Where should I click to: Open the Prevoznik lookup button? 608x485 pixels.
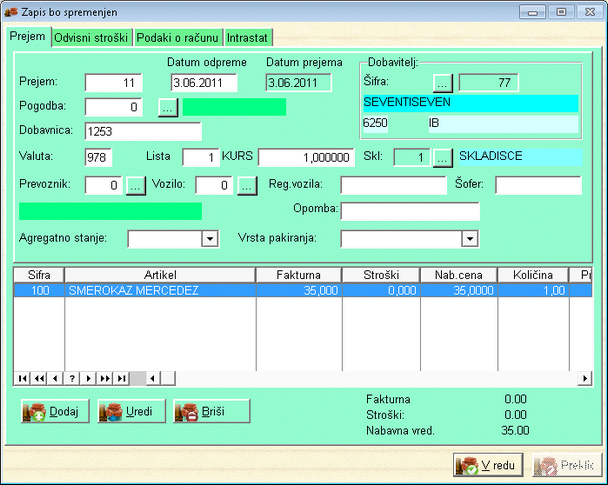pyautogui.click(x=136, y=185)
